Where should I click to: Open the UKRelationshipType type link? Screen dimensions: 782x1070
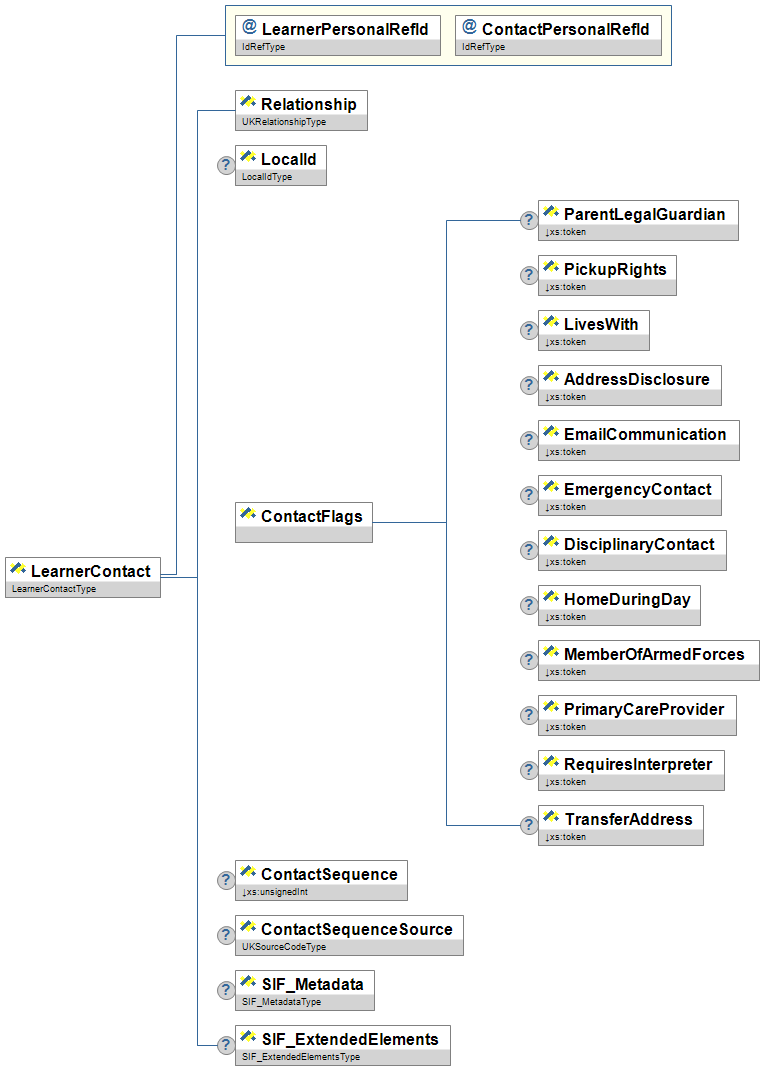pos(284,122)
